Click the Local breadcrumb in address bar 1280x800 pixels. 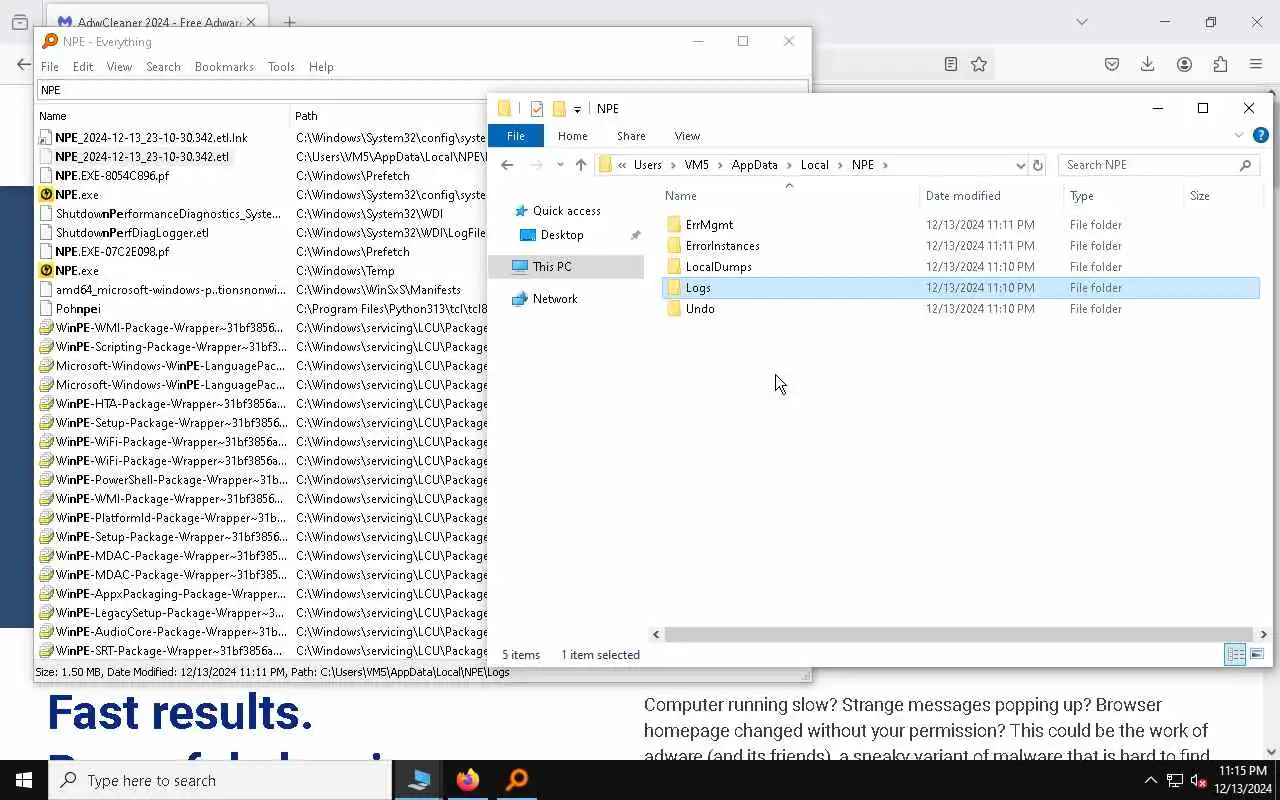pyautogui.click(x=814, y=165)
